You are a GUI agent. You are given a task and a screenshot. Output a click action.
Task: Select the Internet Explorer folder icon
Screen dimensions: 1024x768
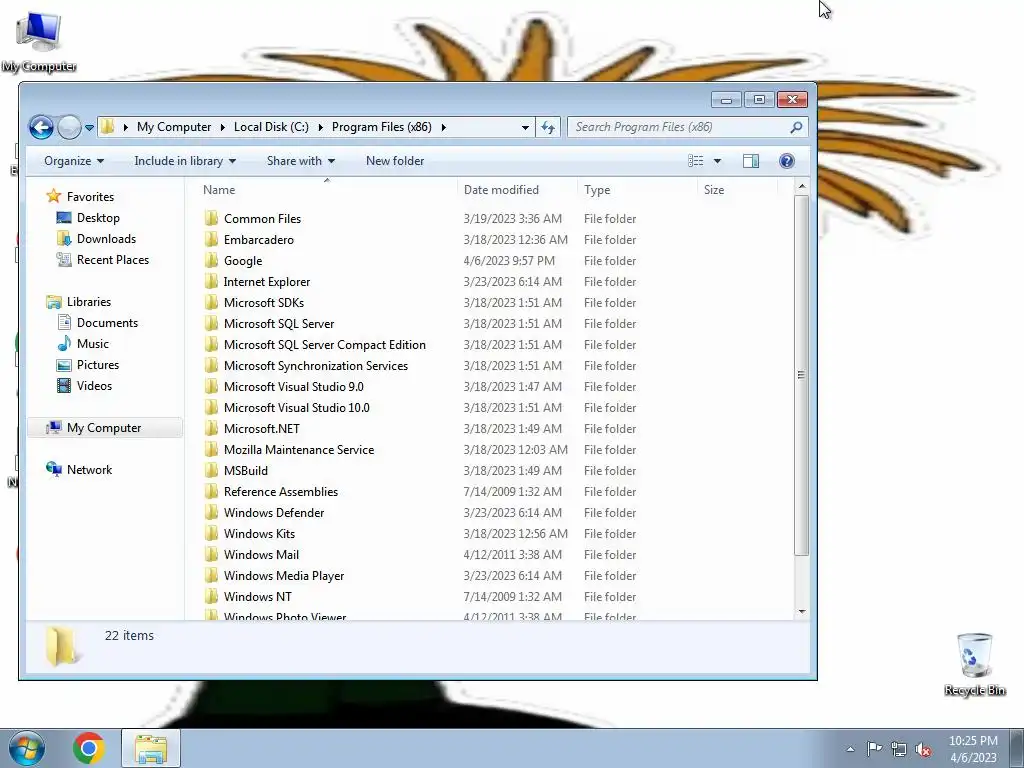tap(211, 281)
